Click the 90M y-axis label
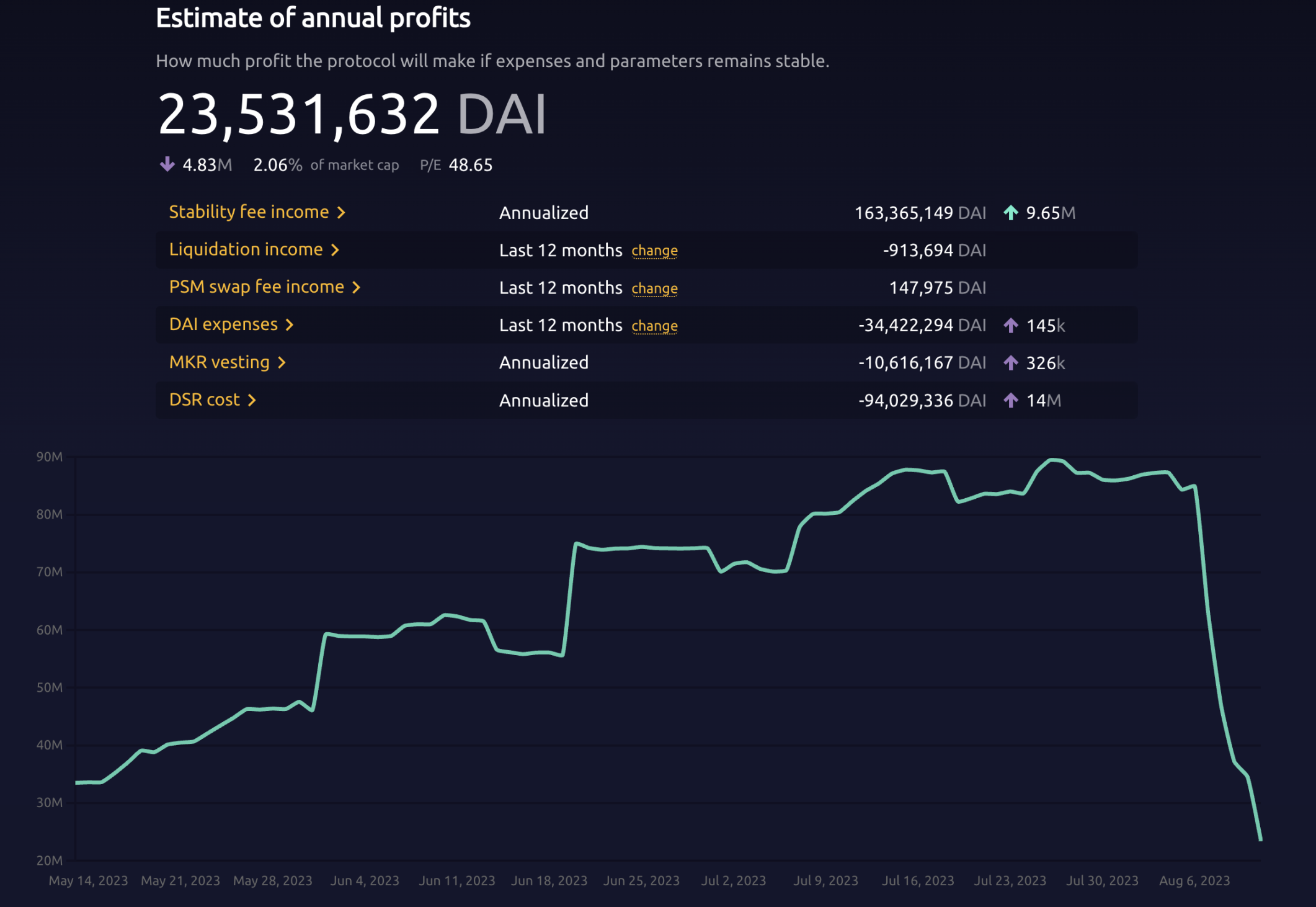This screenshot has width=1316, height=907. pyautogui.click(x=50, y=457)
